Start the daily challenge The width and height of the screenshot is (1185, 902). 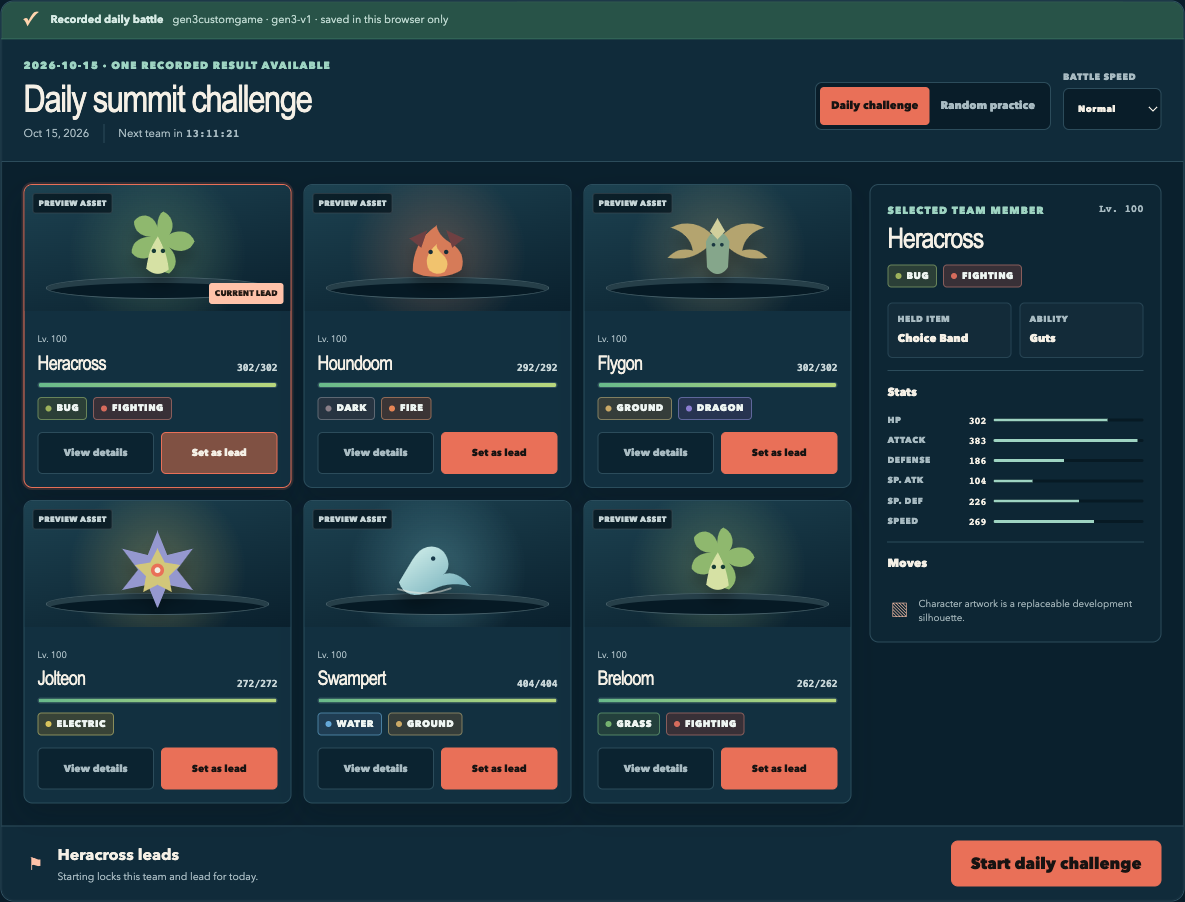coord(1056,863)
